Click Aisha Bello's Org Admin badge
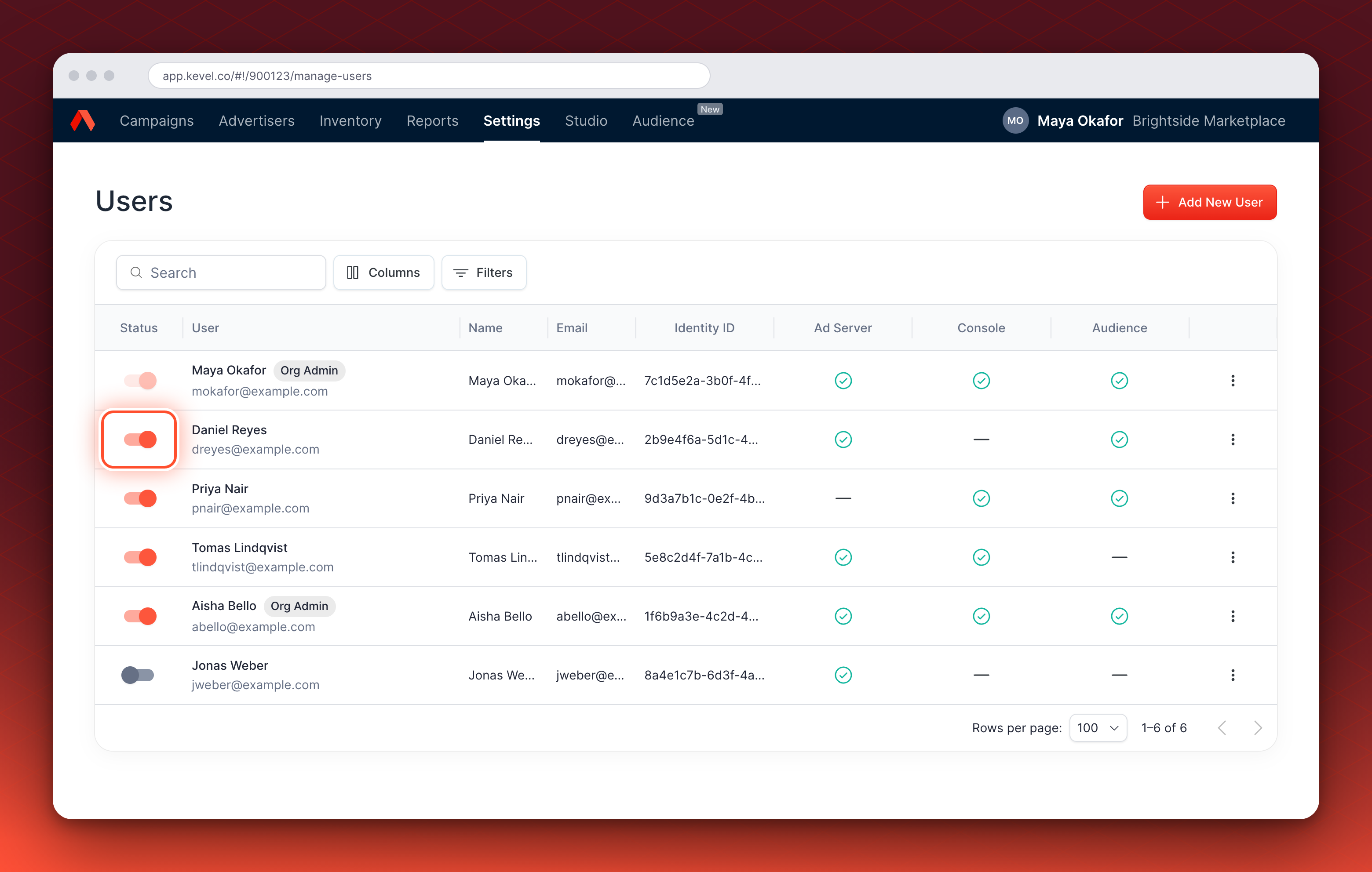Image resolution: width=1372 pixels, height=872 pixels. click(299, 606)
